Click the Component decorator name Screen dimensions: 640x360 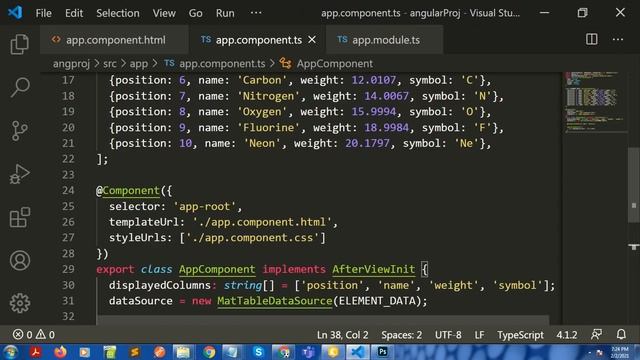pyautogui.click(x=131, y=191)
